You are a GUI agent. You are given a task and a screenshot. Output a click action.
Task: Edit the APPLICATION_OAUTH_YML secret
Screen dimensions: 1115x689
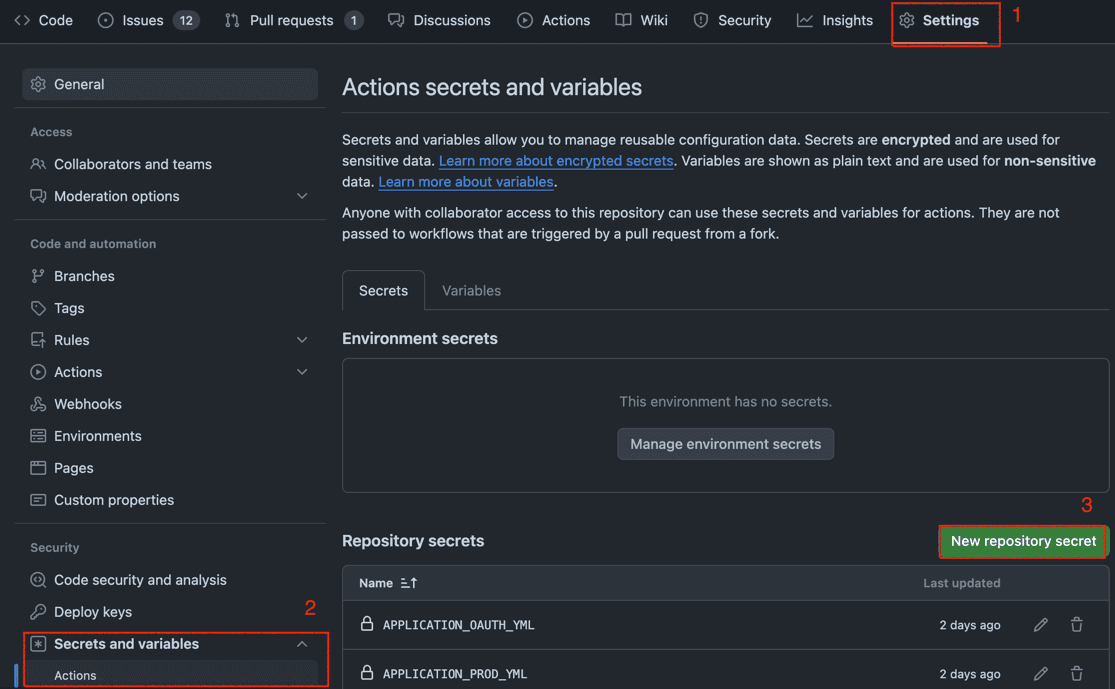tap(1041, 625)
